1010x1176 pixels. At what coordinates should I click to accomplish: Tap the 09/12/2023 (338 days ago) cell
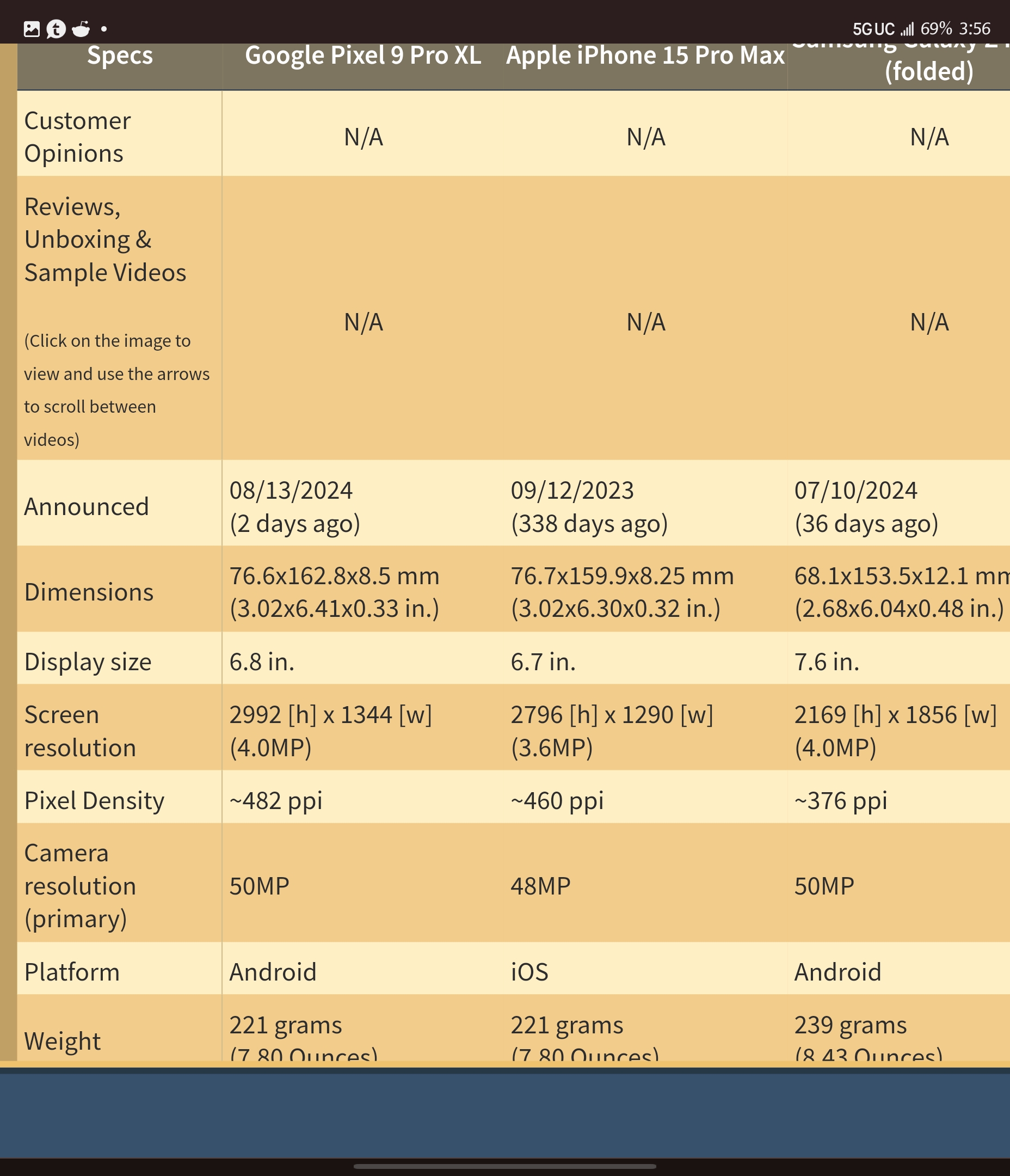(589, 506)
